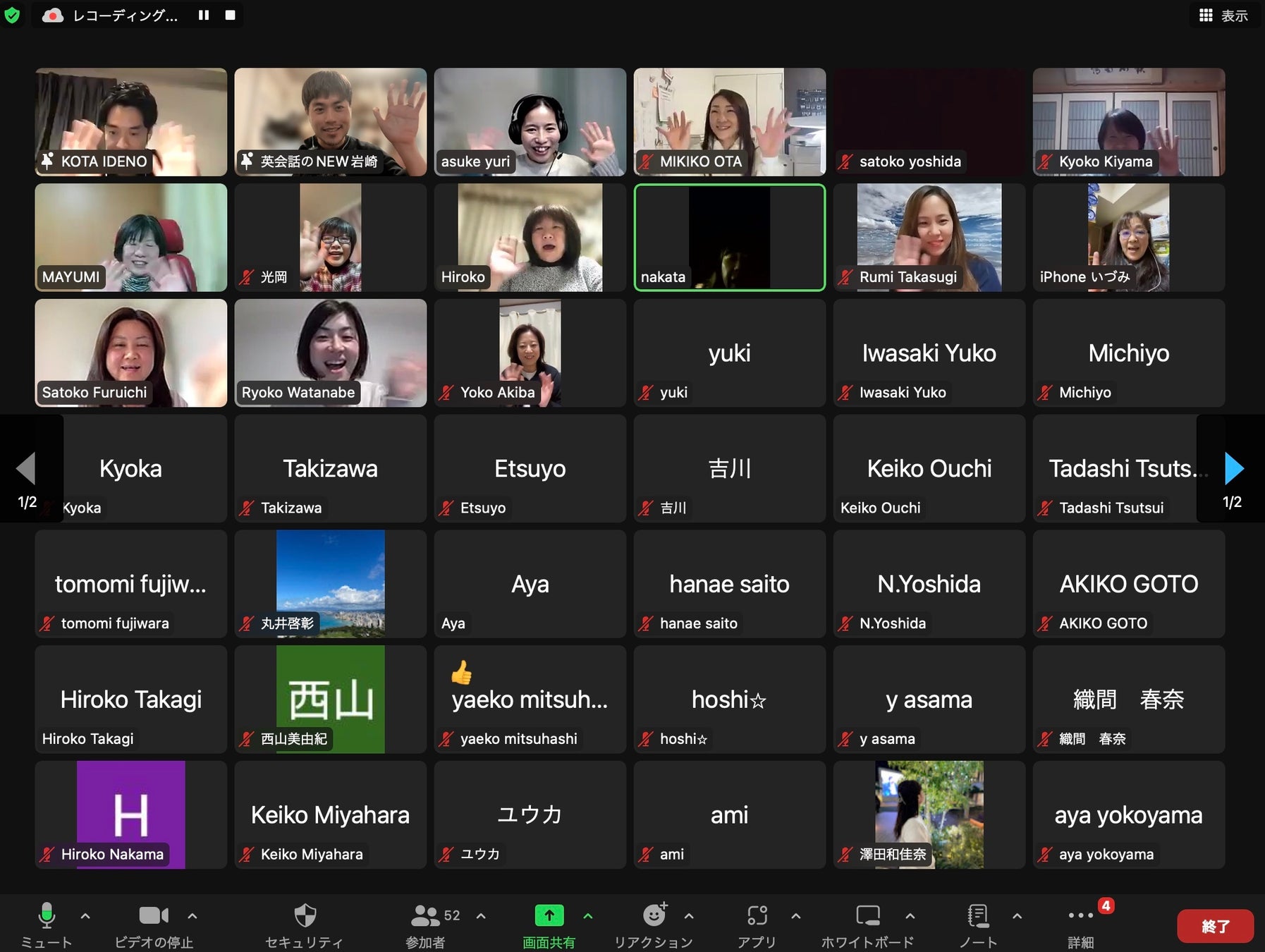Expand participants options arrow

pyautogui.click(x=481, y=916)
